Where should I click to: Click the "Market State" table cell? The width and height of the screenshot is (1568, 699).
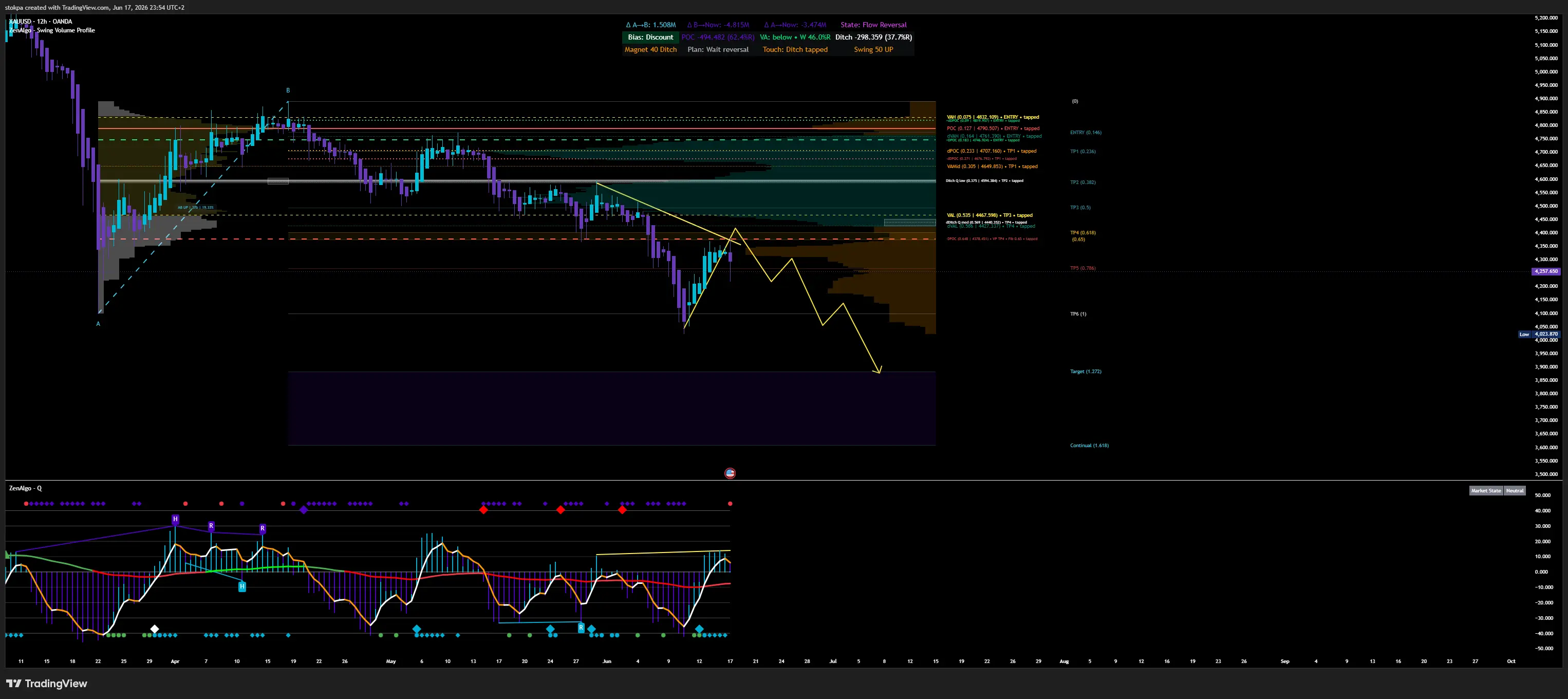[1486, 491]
